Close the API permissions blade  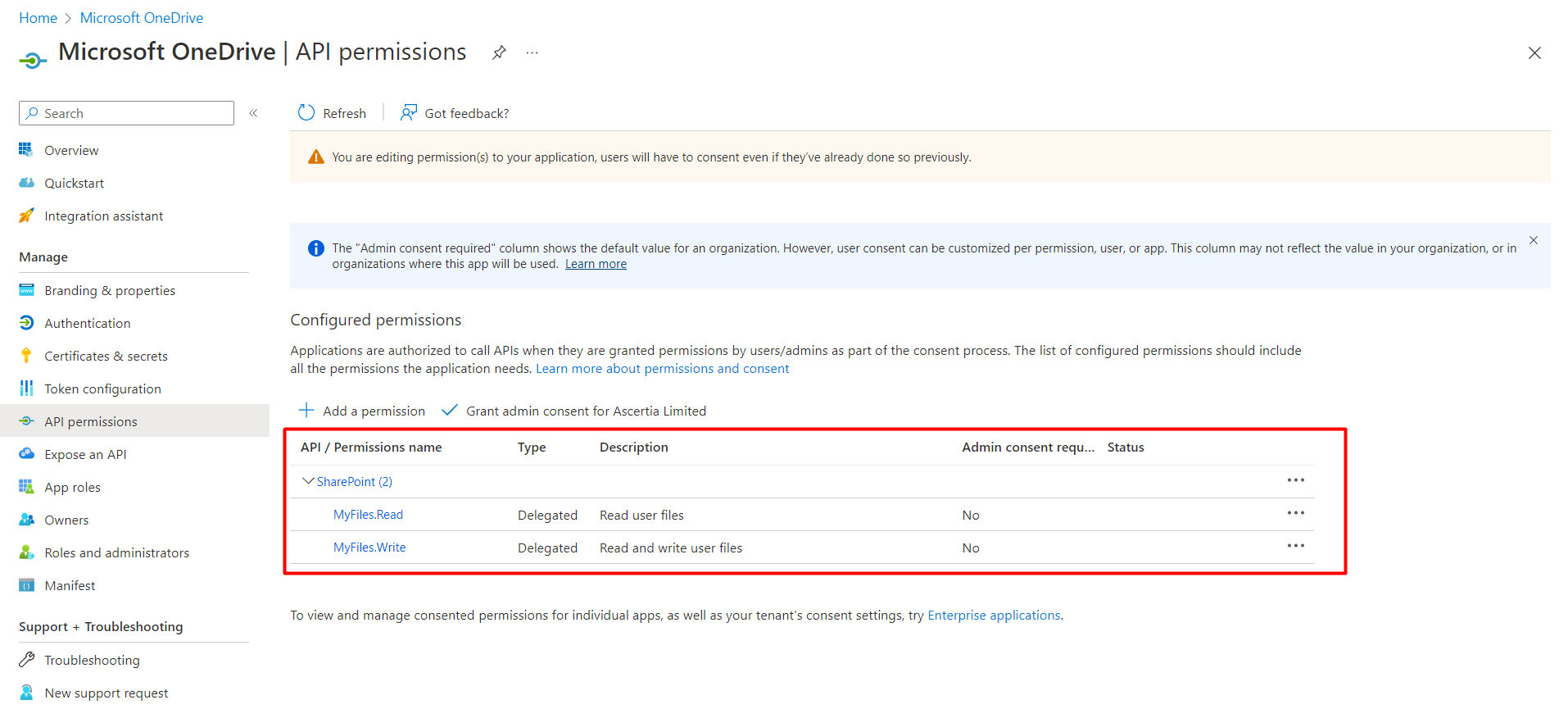(1534, 52)
